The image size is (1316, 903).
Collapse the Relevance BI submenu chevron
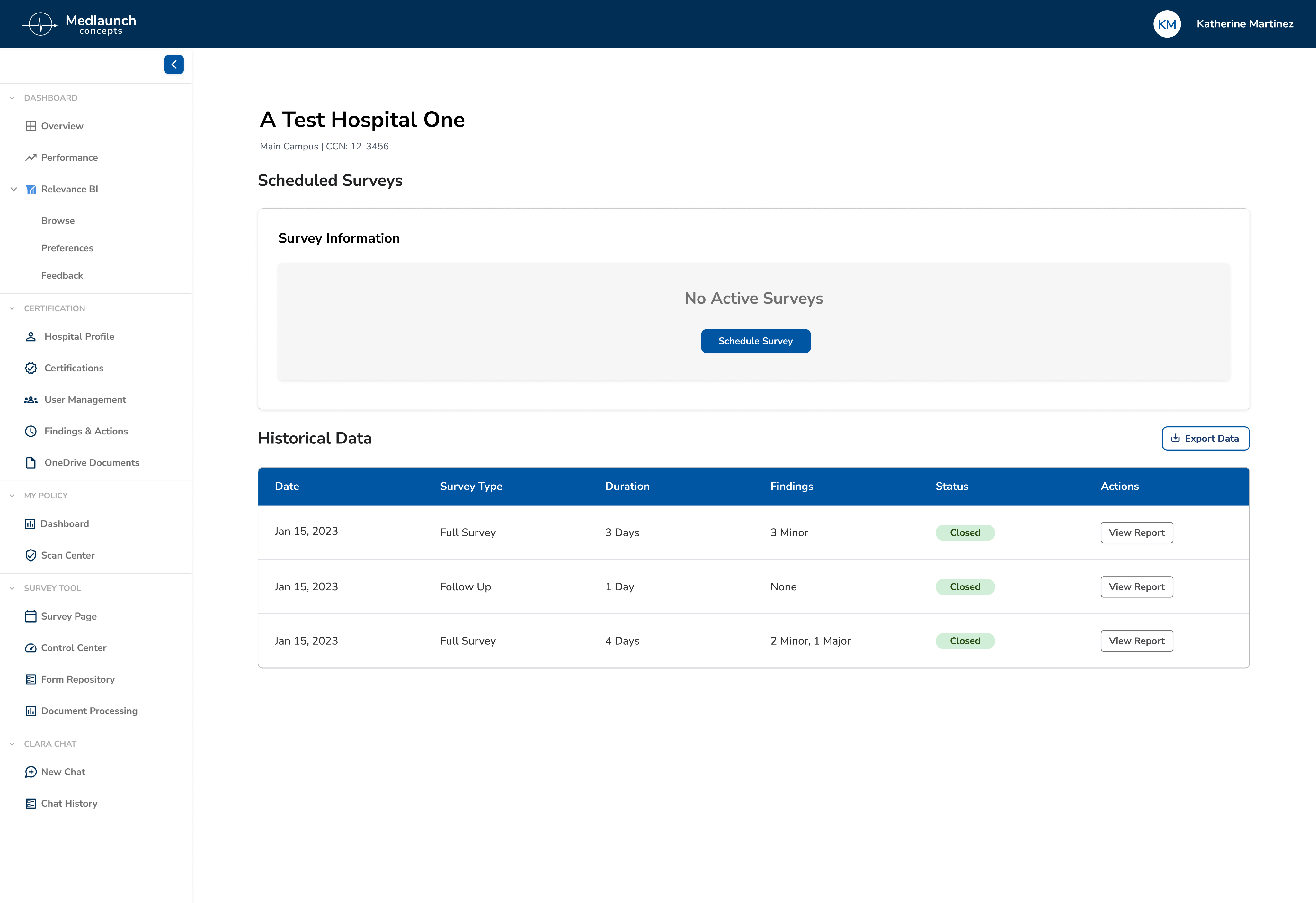click(x=13, y=189)
